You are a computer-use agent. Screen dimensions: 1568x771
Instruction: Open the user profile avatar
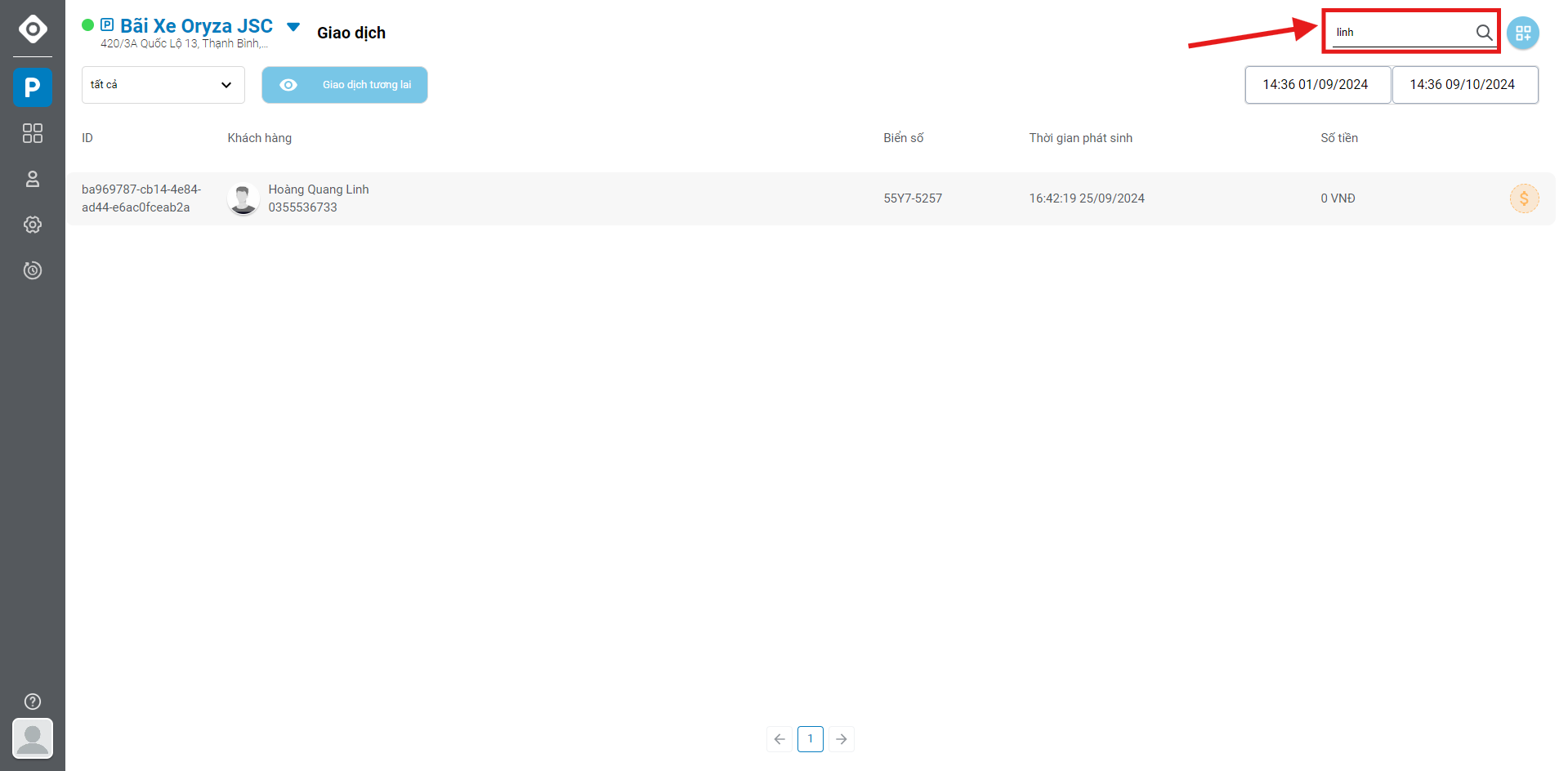pyautogui.click(x=33, y=738)
